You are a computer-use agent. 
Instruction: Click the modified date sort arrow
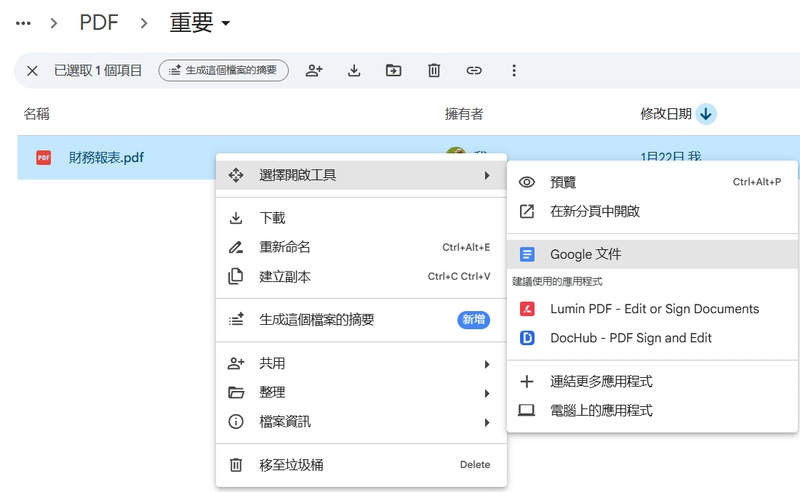(x=706, y=114)
